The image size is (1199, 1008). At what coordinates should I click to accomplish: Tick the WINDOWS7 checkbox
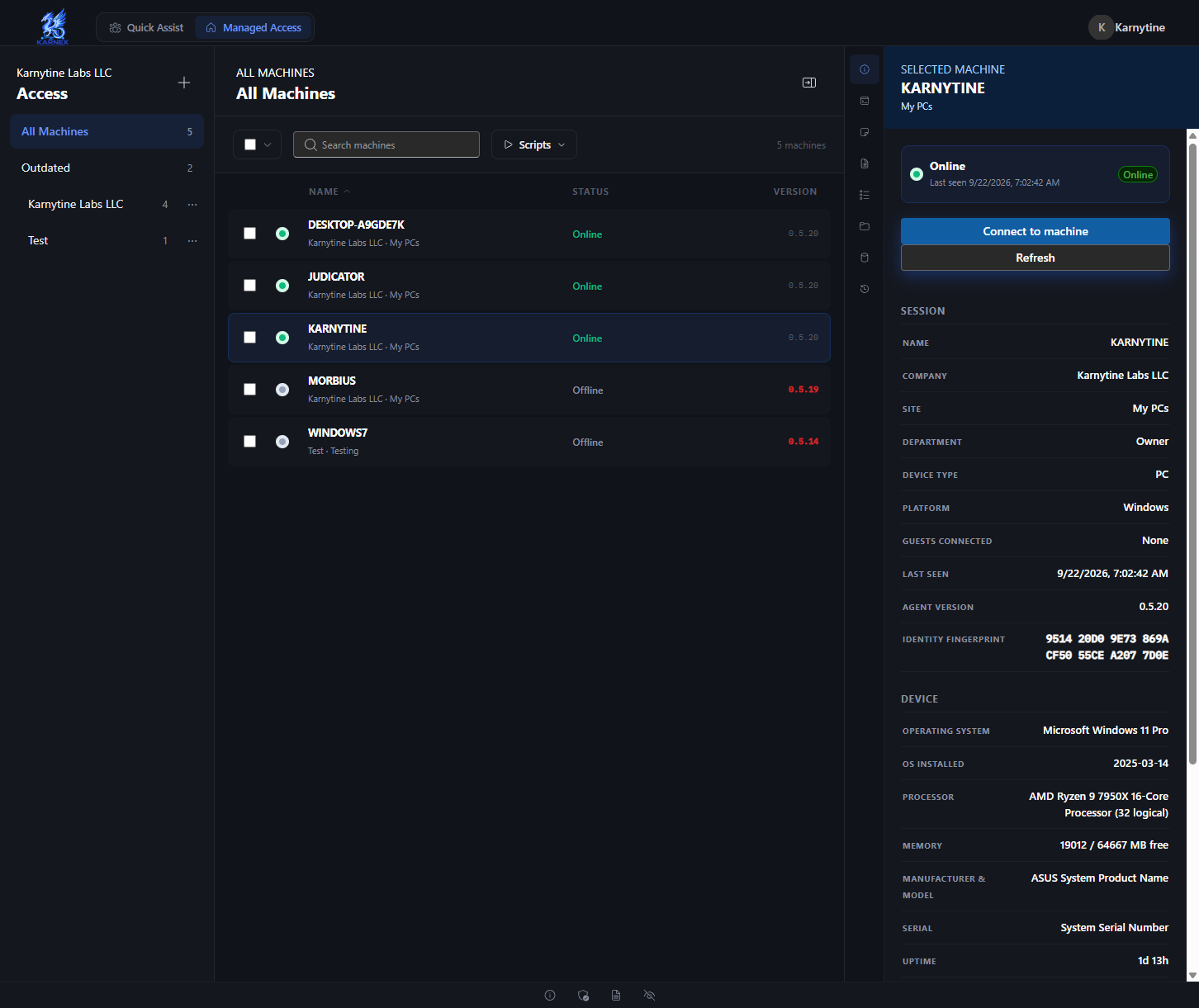pos(249,442)
